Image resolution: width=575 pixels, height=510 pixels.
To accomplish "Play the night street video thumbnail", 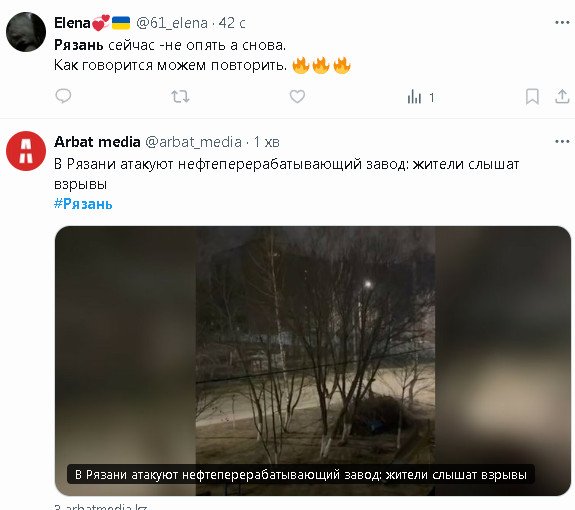I will [313, 361].
